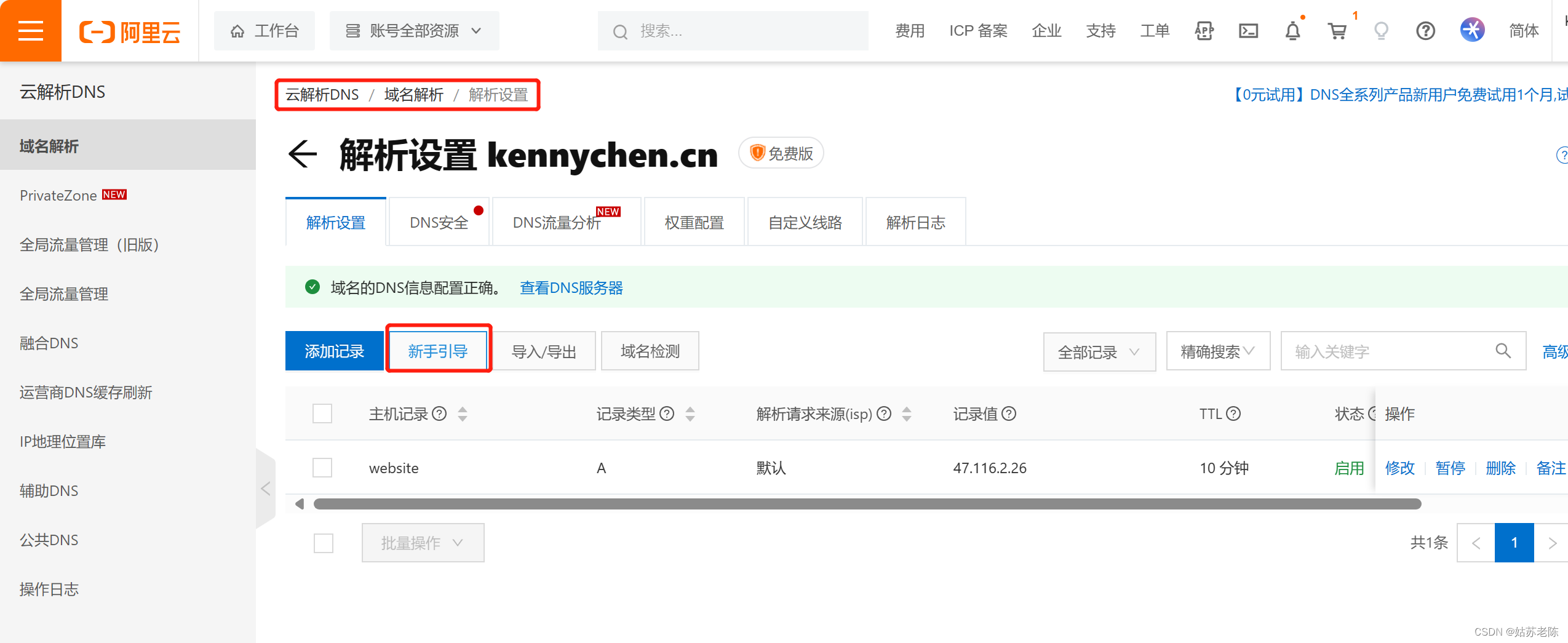Expand 账号全部资源 dropdown

point(414,31)
